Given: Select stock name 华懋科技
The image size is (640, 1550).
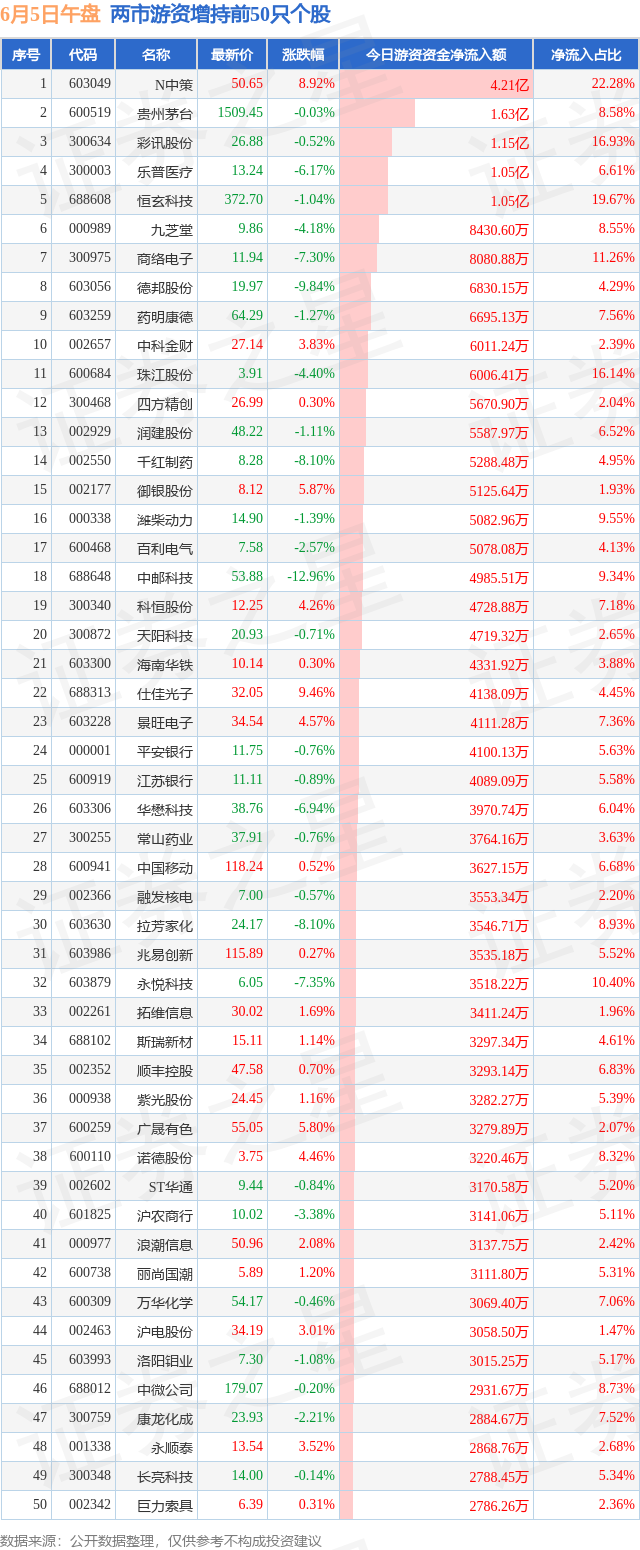Looking at the screenshot, I should 165,809.
